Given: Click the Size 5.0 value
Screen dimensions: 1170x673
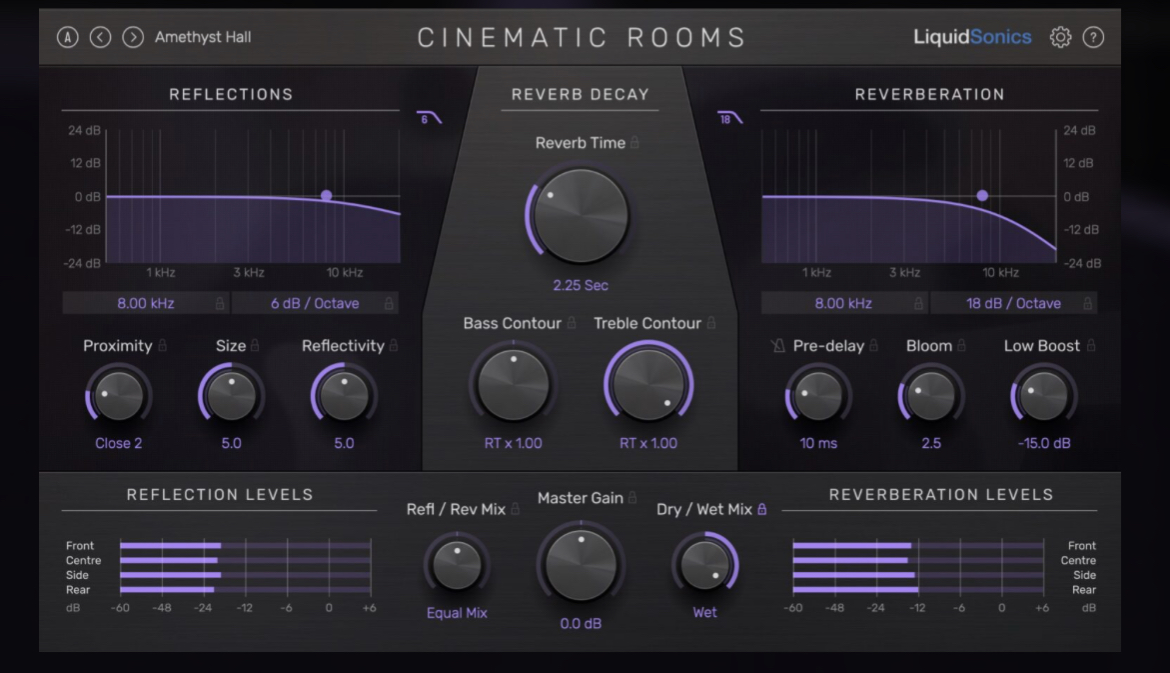Looking at the screenshot, I should [x=231, y=443].
